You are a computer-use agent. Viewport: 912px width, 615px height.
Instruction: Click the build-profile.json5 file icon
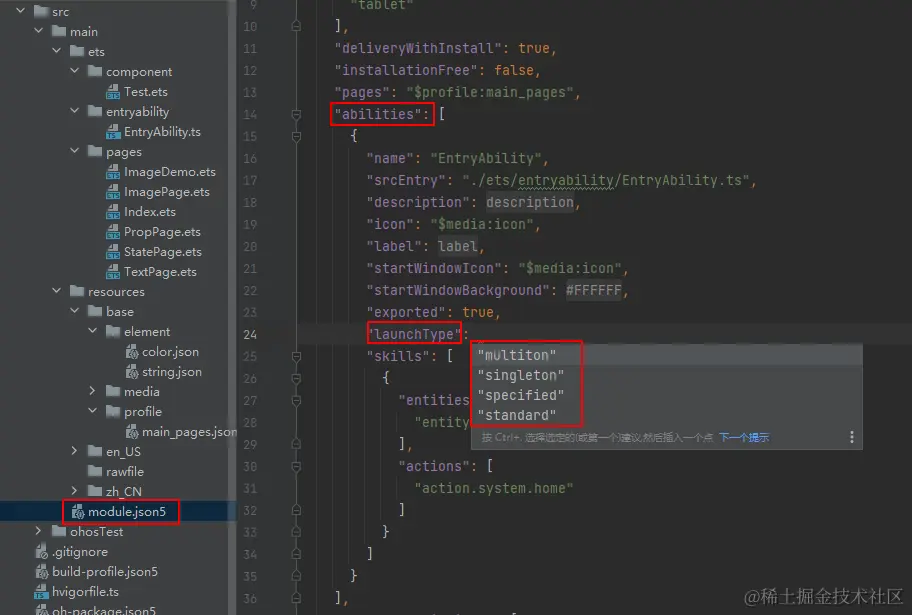(x=42, y=571)
